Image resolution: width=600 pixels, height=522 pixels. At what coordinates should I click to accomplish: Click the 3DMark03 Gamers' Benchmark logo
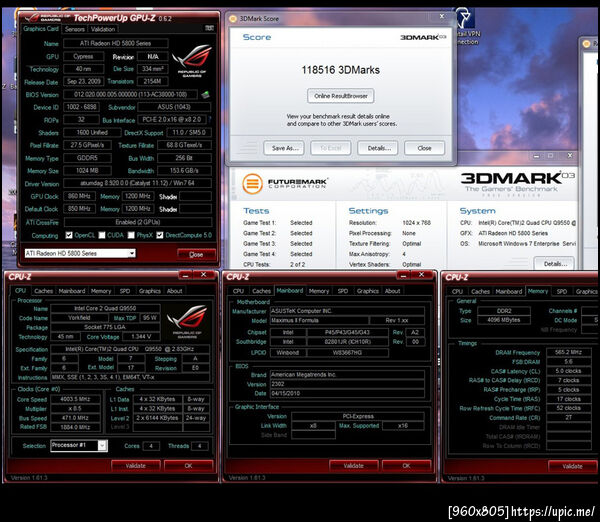point(517,182)
